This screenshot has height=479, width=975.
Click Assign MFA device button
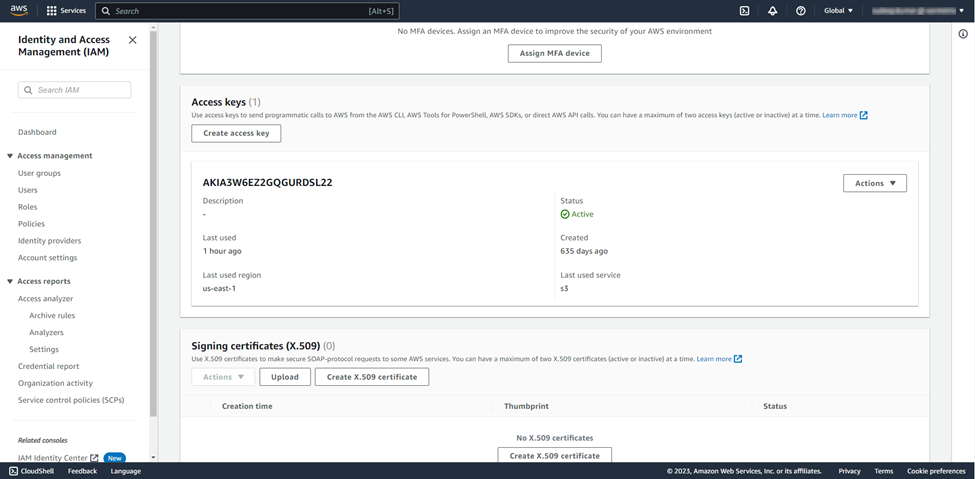click(x=555, y=53)
